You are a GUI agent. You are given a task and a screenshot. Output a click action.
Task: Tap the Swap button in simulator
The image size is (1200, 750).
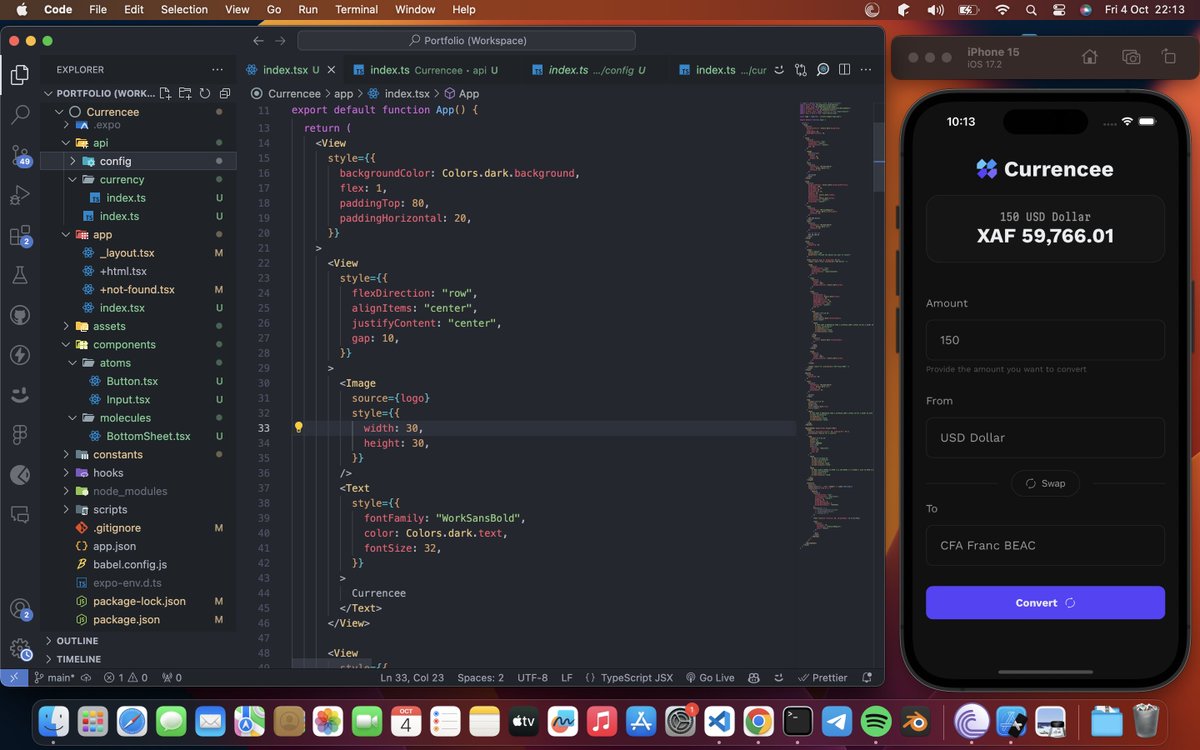click(1045, 483)
